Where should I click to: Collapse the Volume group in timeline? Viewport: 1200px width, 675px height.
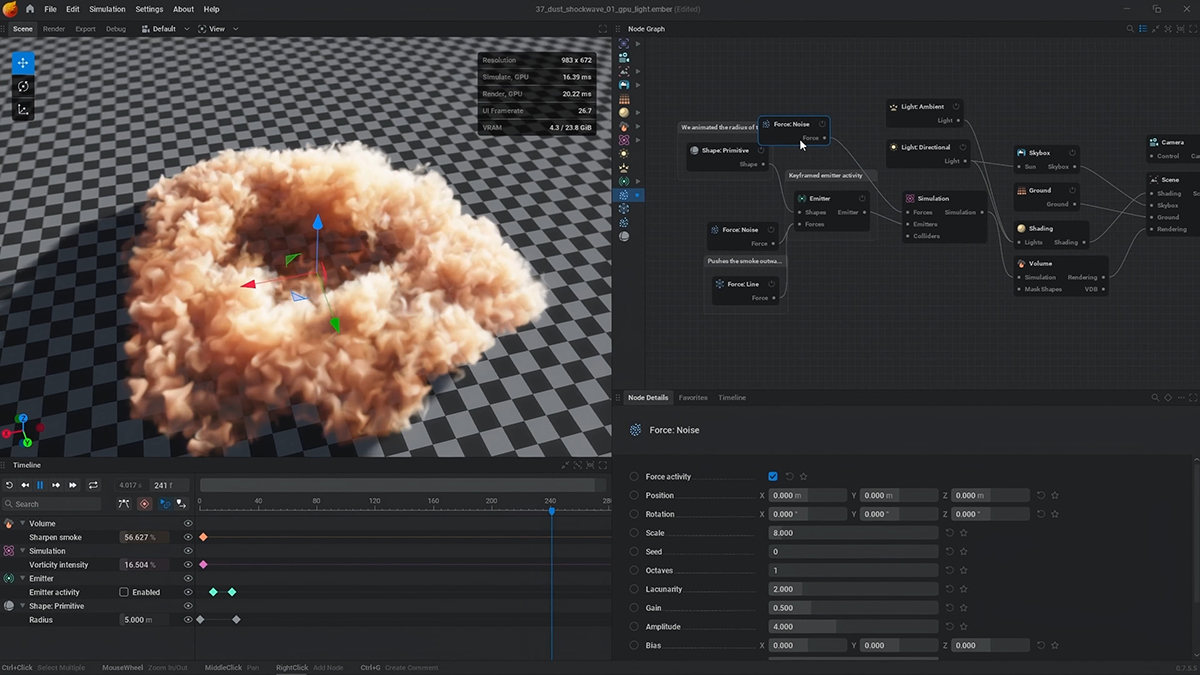(22, 523)
